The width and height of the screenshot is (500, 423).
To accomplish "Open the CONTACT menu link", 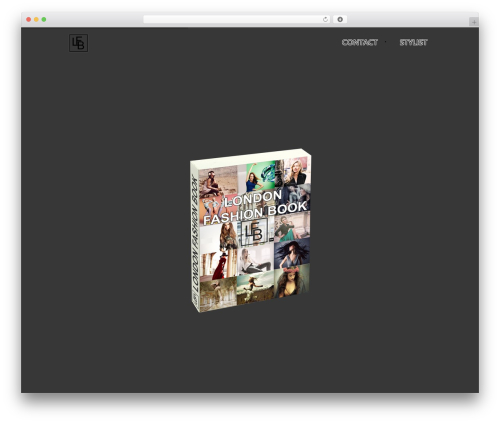I will pyautogui.click(x=360, y=42).
